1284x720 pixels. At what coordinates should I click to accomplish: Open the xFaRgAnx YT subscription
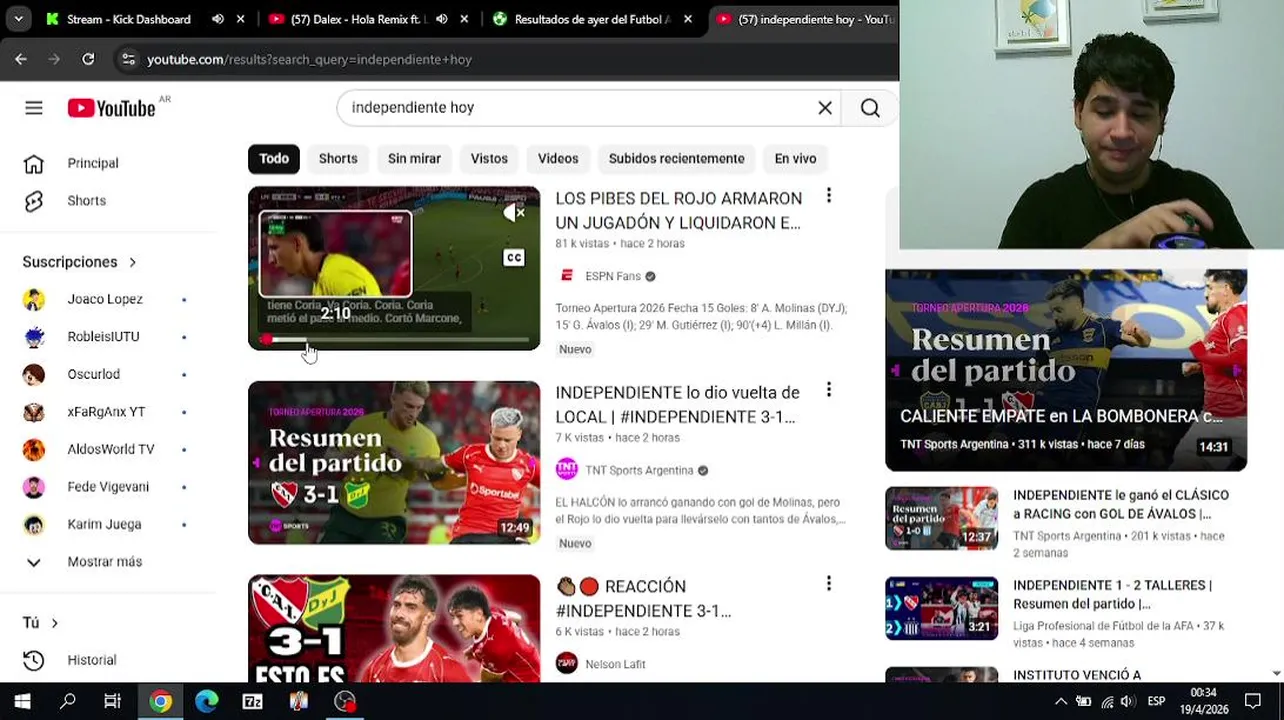pyautogui.click(x=108, y=412)
